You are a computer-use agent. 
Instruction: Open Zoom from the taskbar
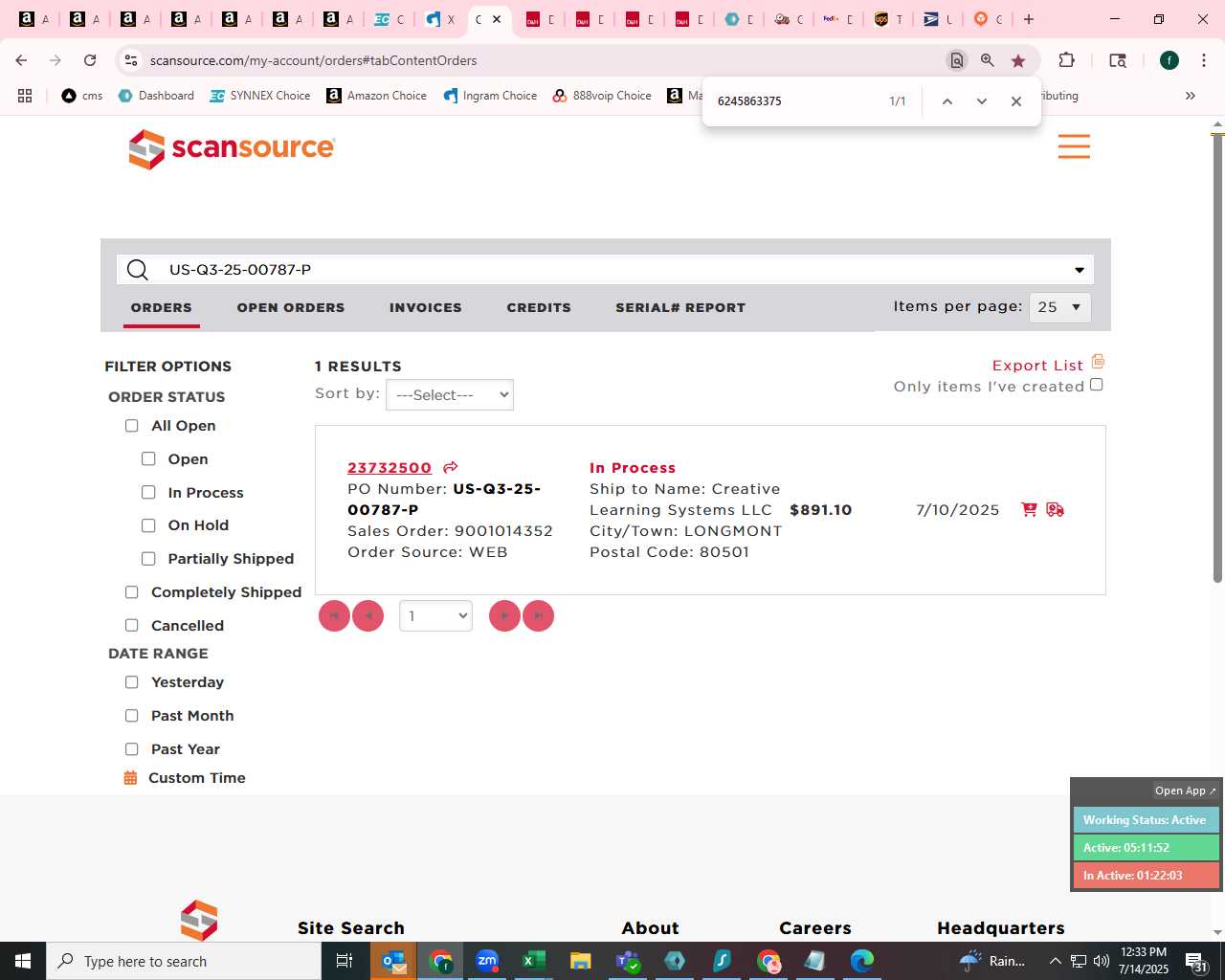(487, 961)
